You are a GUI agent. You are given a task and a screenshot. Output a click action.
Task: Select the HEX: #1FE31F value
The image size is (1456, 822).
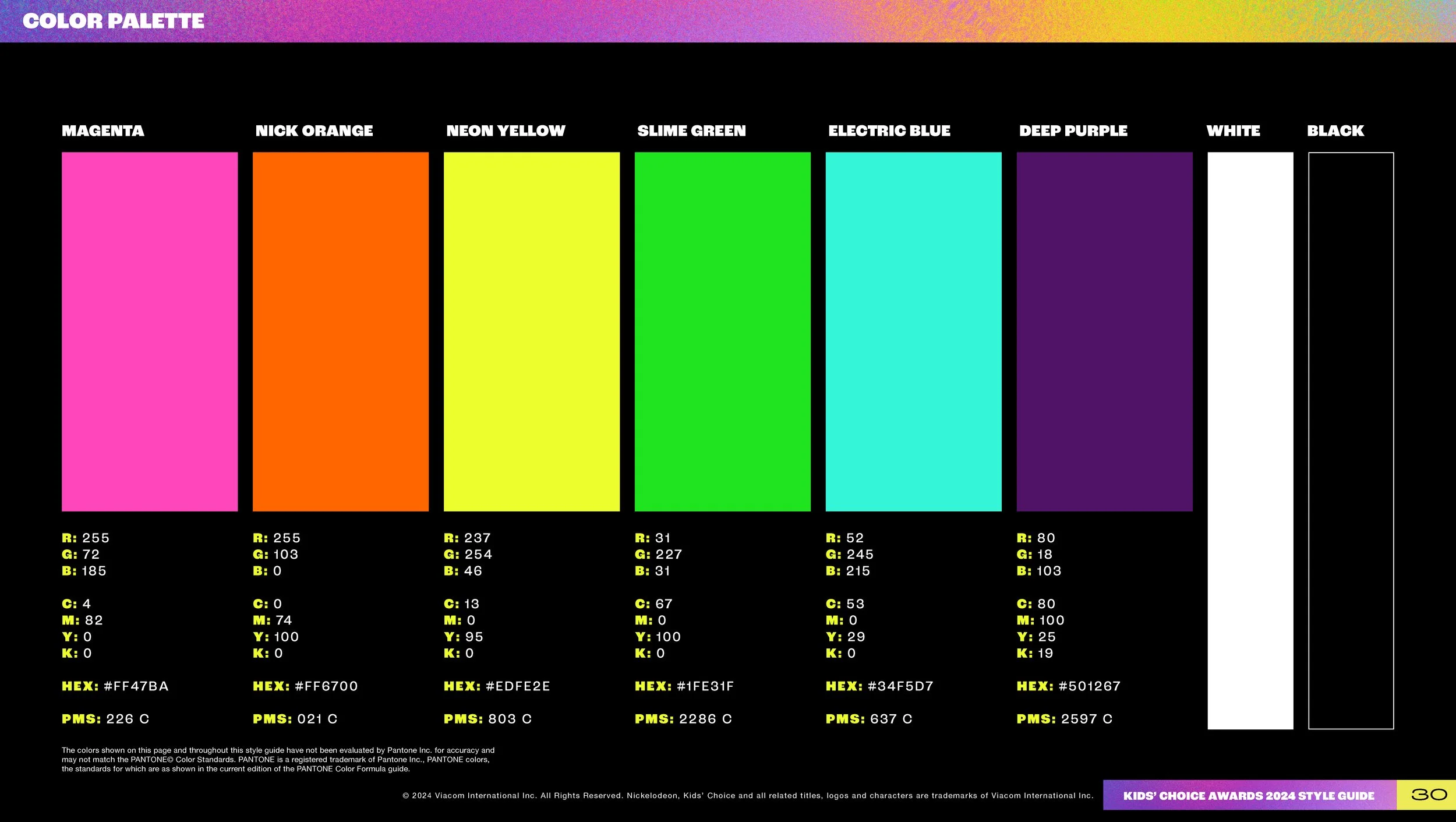685,686
